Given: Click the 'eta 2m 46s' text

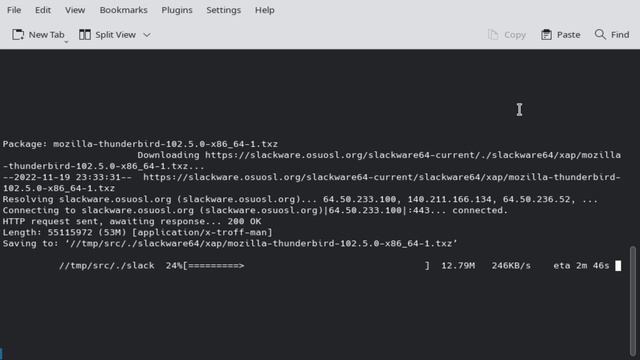Looking at the screenshot, I should coord(581,266).
